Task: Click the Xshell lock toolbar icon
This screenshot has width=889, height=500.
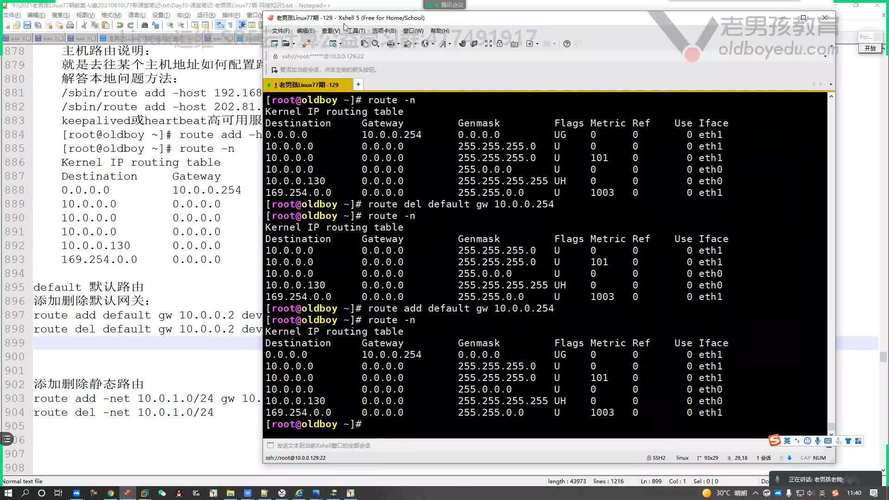Action: [500, 44]
